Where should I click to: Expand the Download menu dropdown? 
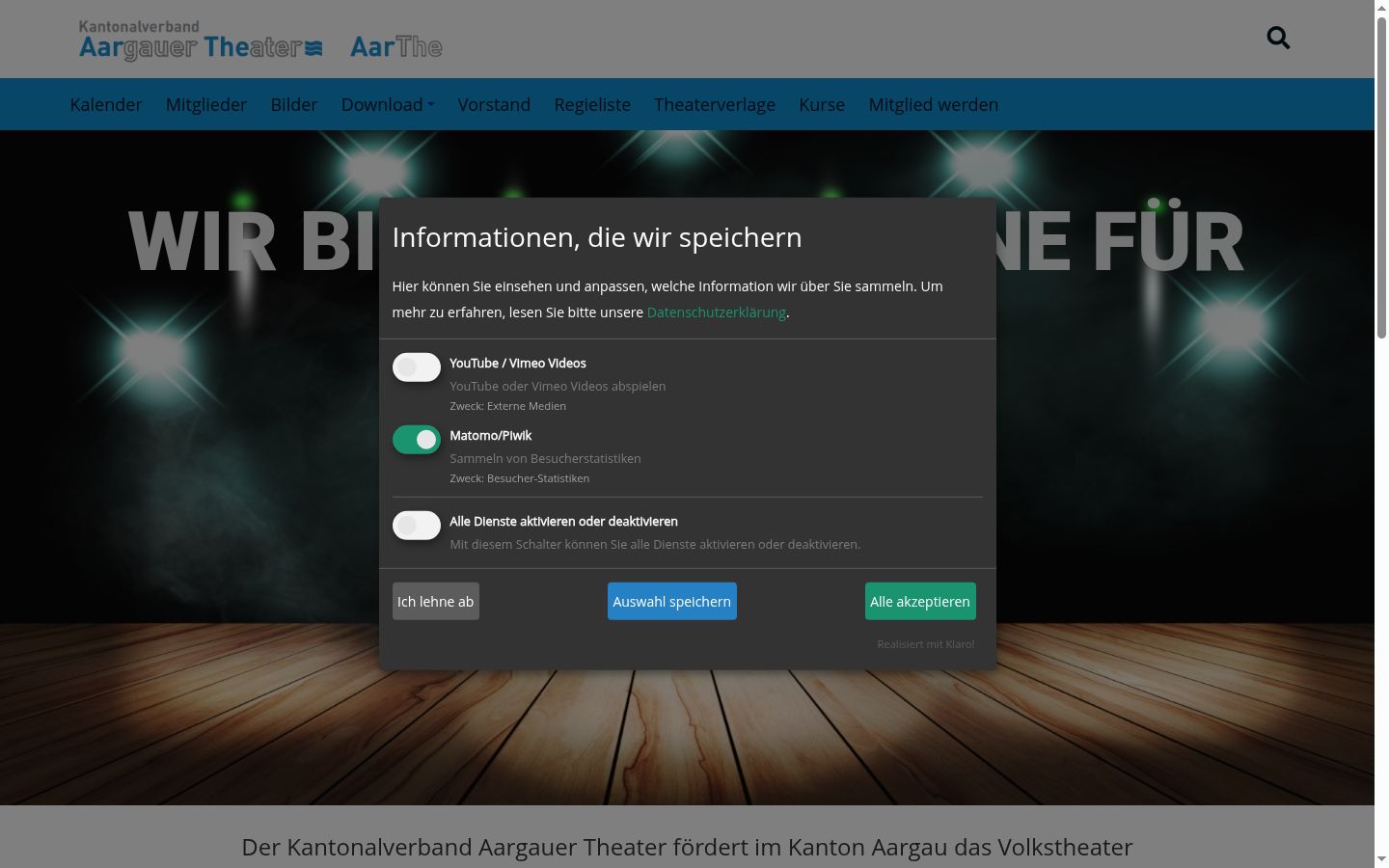[x=388, y=104]
